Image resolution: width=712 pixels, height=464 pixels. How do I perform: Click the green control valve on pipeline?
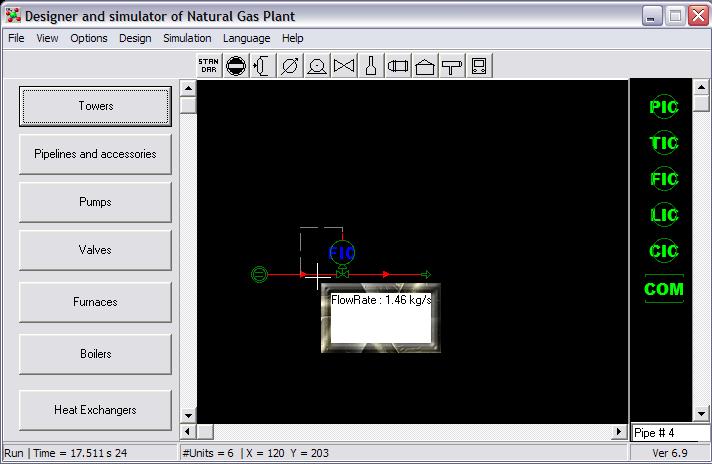(342, 273)
